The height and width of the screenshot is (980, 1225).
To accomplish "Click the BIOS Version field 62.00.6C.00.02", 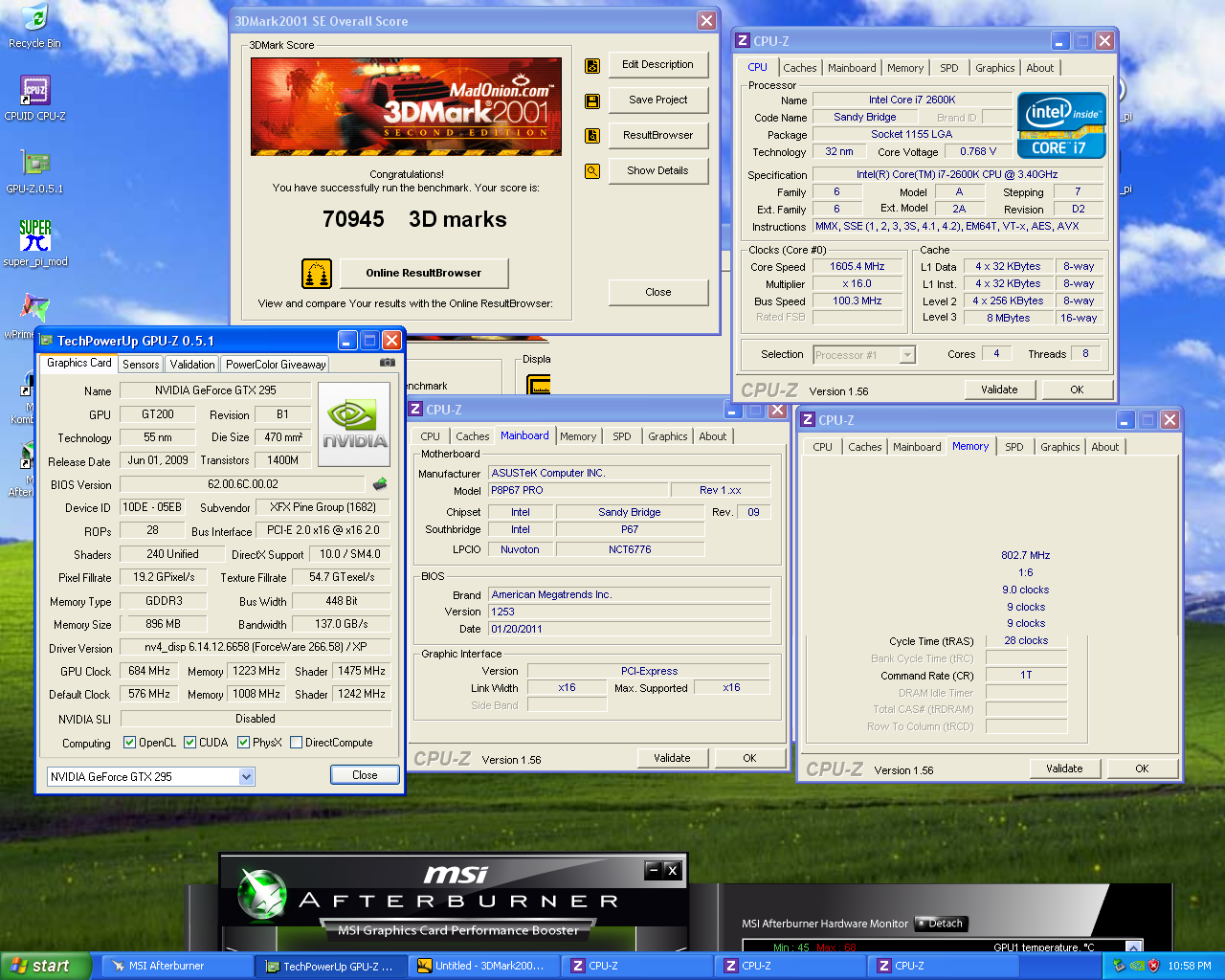I will click(x=242, y=484).
